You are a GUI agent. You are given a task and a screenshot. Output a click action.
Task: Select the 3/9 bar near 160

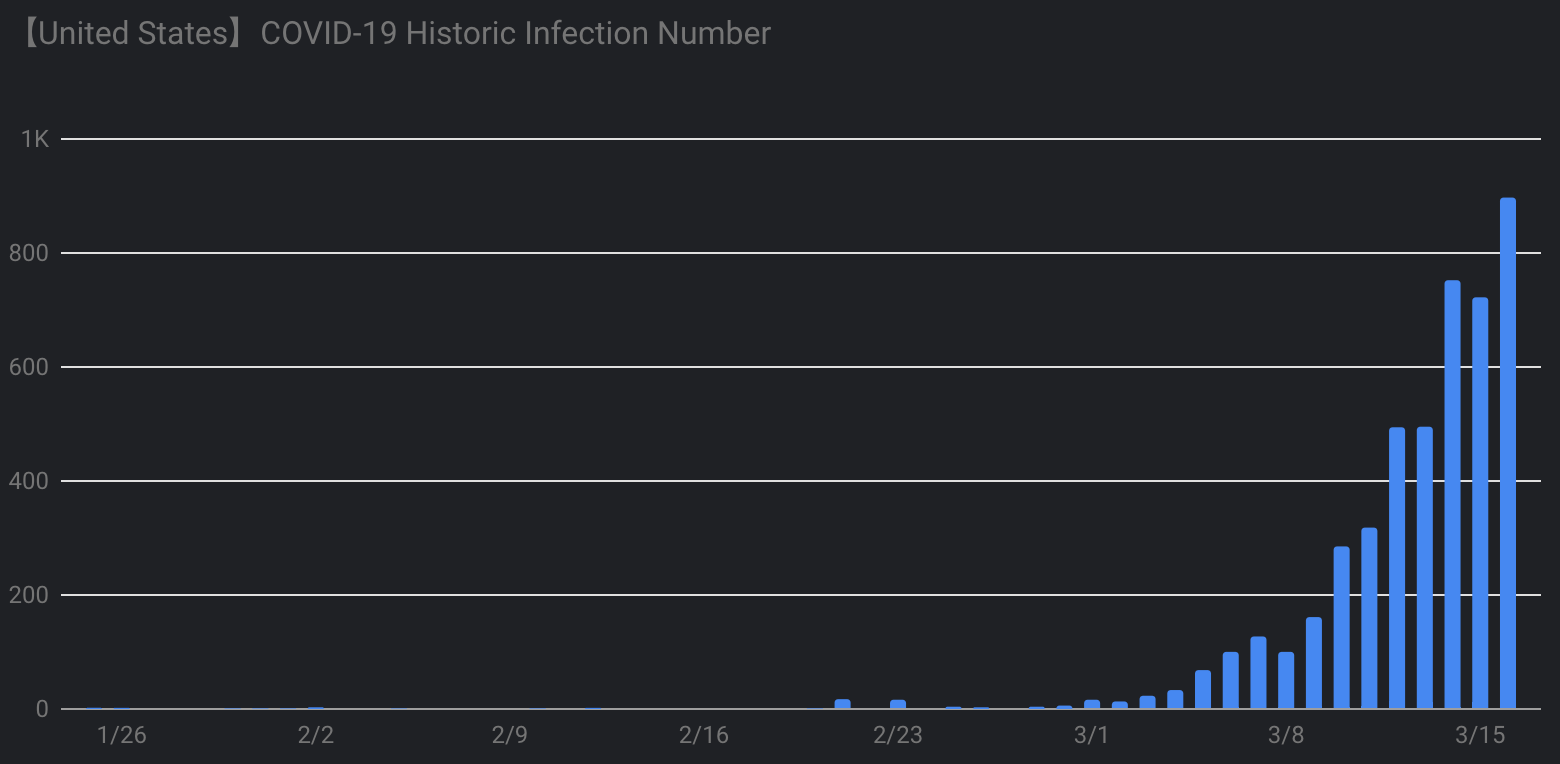pyautogui.click(x=1314, y=663)
